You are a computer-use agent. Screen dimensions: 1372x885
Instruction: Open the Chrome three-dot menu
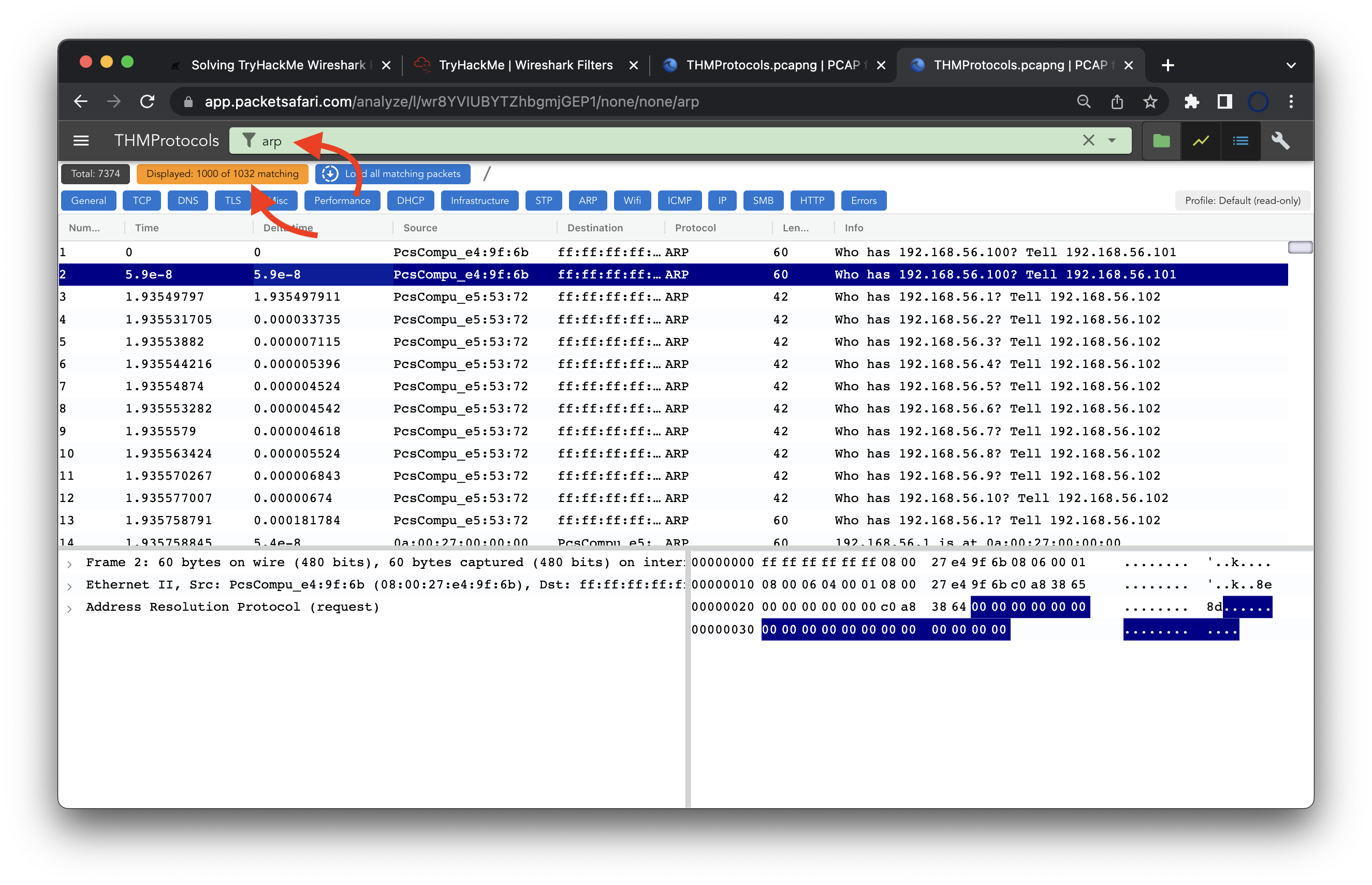coord(1291,102)
